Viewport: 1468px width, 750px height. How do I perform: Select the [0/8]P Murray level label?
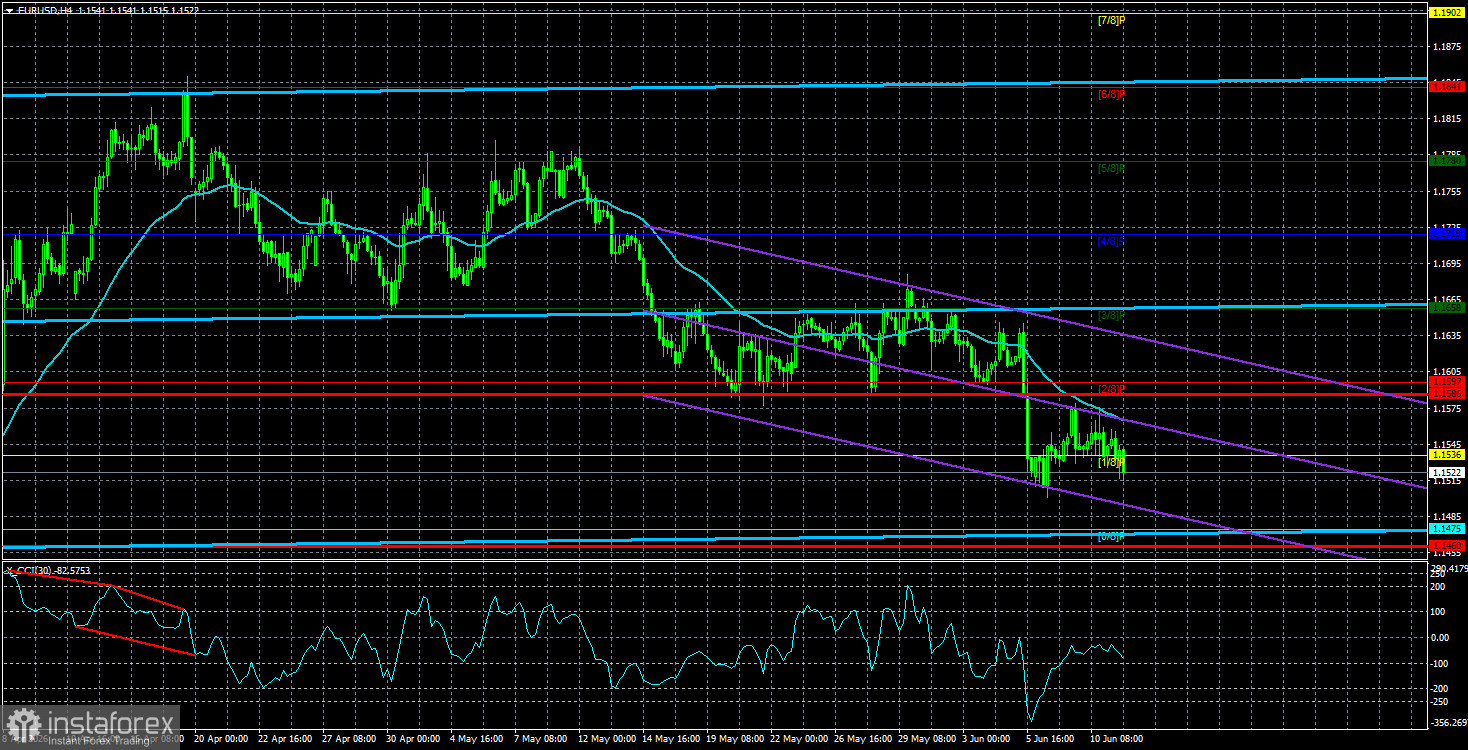tap(1111, 537)
